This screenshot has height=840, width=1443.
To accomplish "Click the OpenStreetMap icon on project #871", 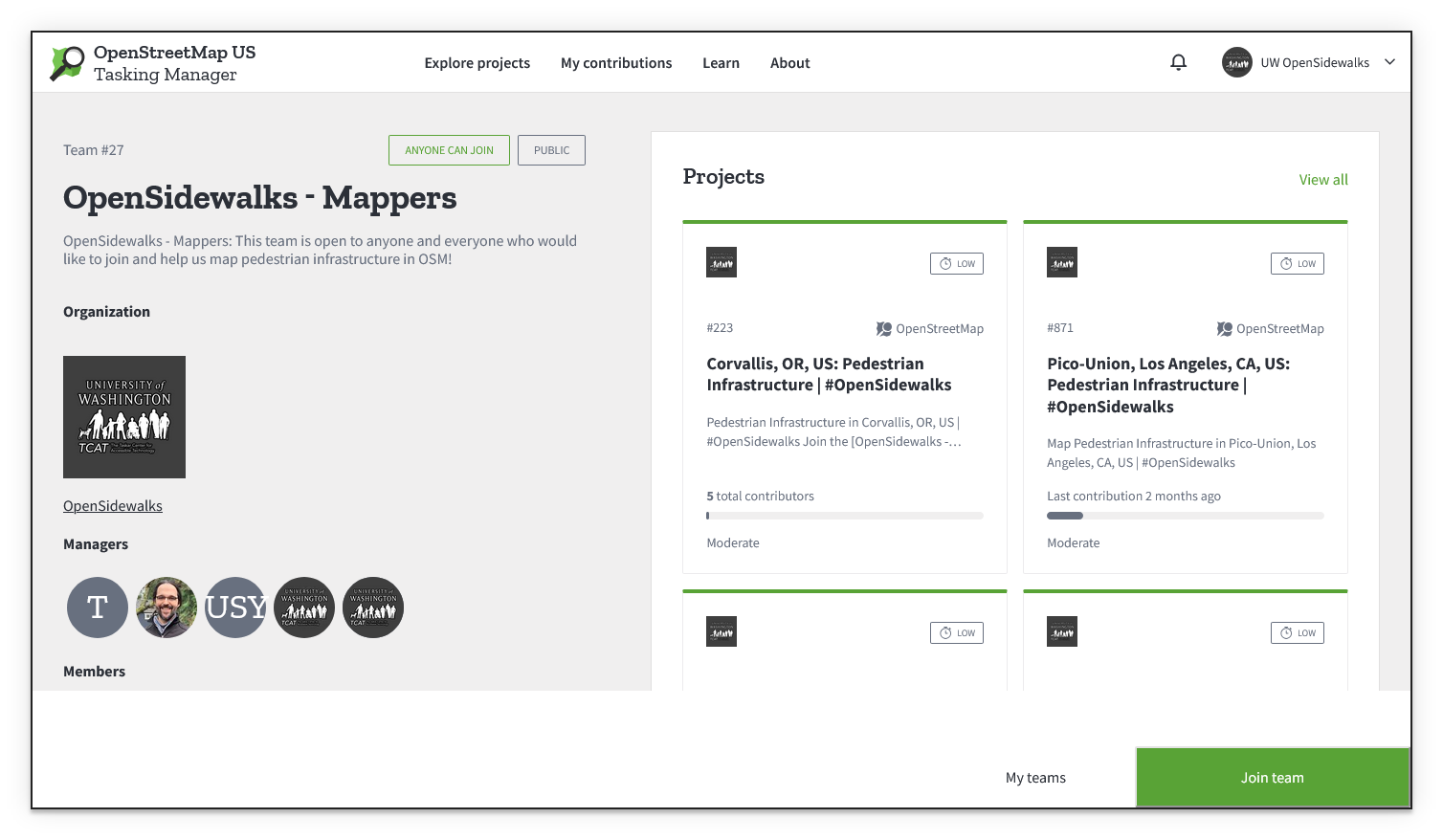I will point(1224,328).
